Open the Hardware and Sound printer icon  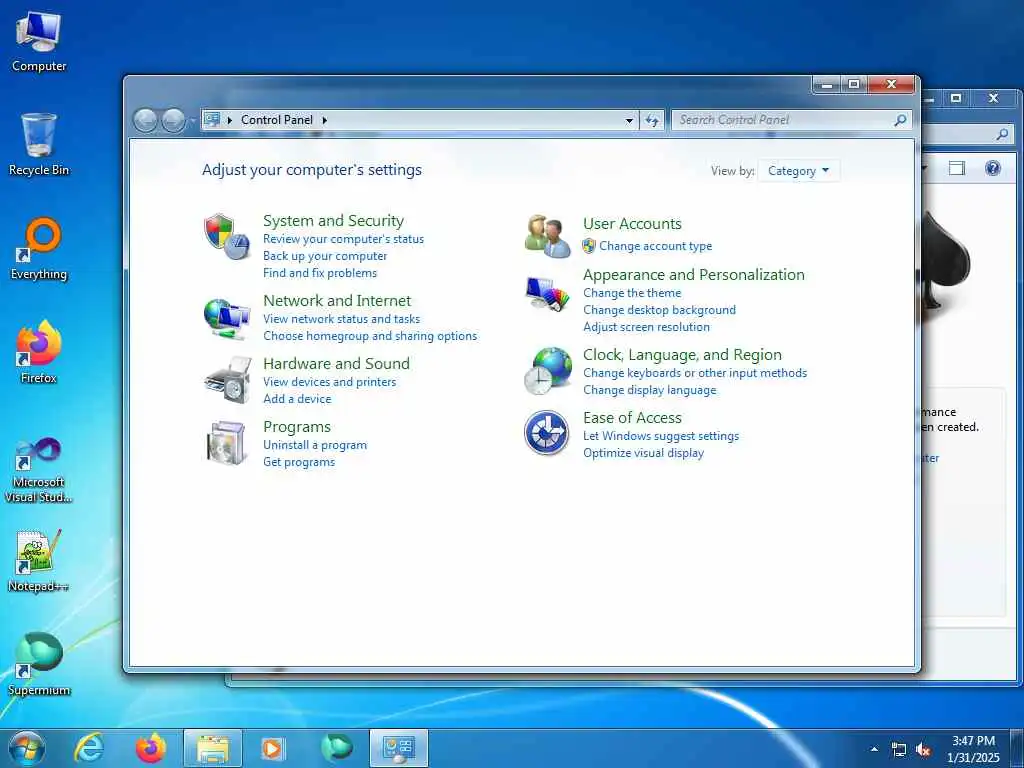coord(228,380)
